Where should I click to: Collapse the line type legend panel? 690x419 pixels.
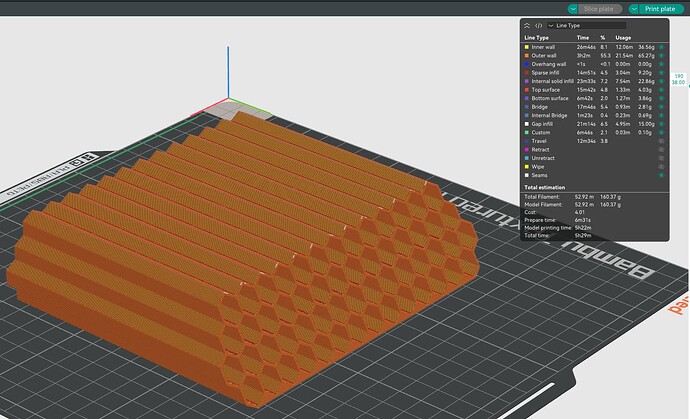(x=527, y=26)
